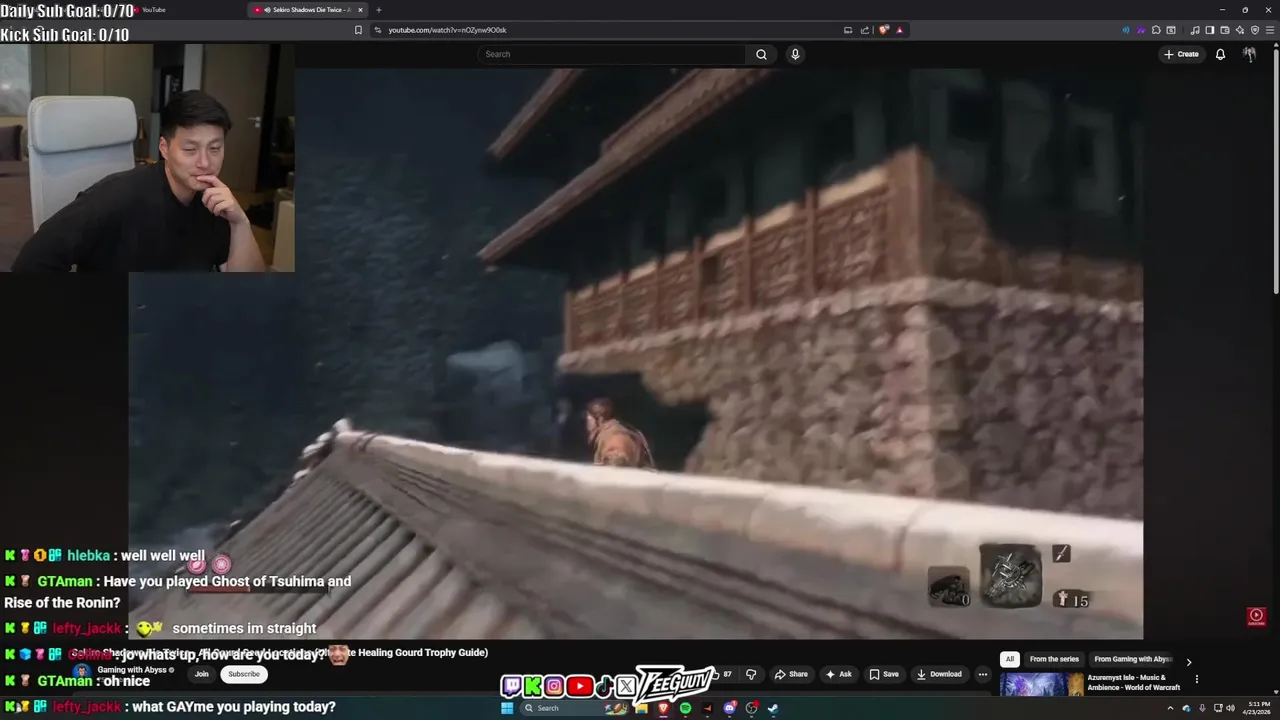The height and width of the screenshot is (720, 1280).
Task: Click the Sekiro video player area
Action: coord(635,353)
